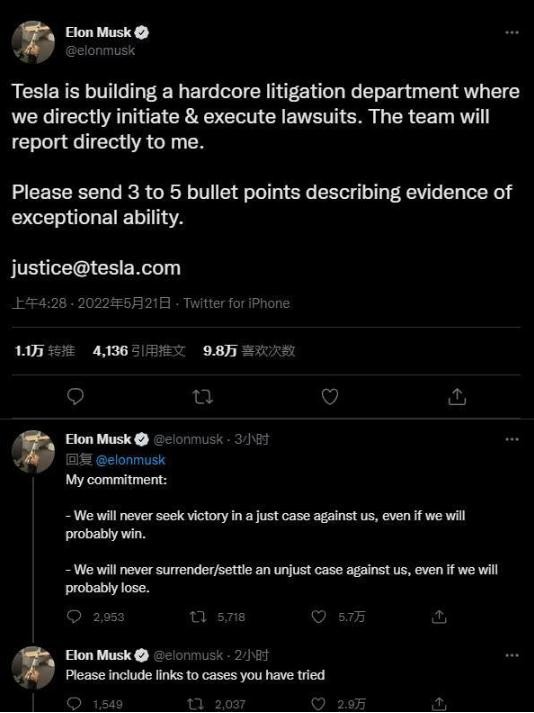Image resolution: width=534 pixels, height=713 pixels.
Task: Open more options on 'Please include links' reply
Action: tap(512, 655)
